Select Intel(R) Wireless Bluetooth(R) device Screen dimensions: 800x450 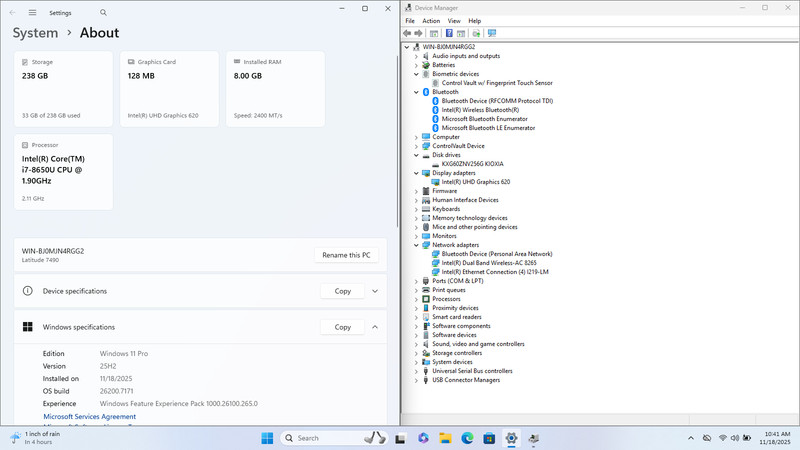point(480,110)
